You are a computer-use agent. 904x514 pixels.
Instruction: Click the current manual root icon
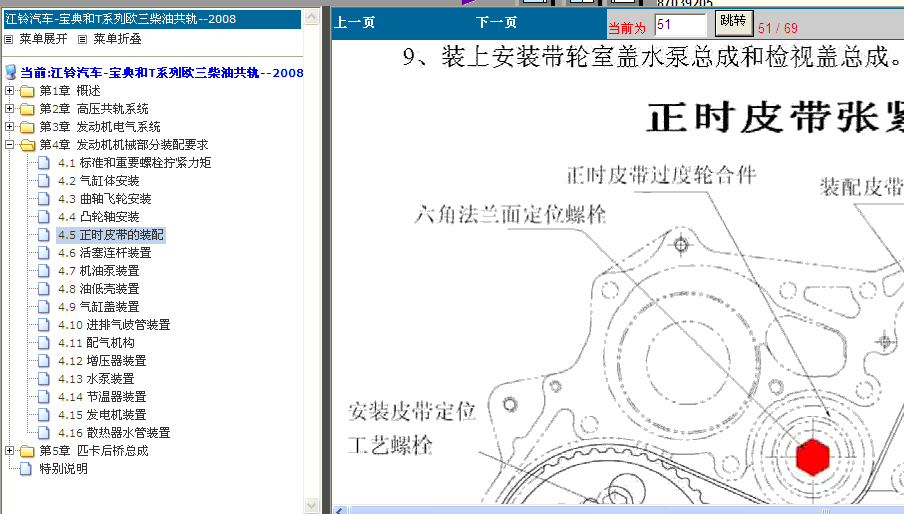click(10, 73)
